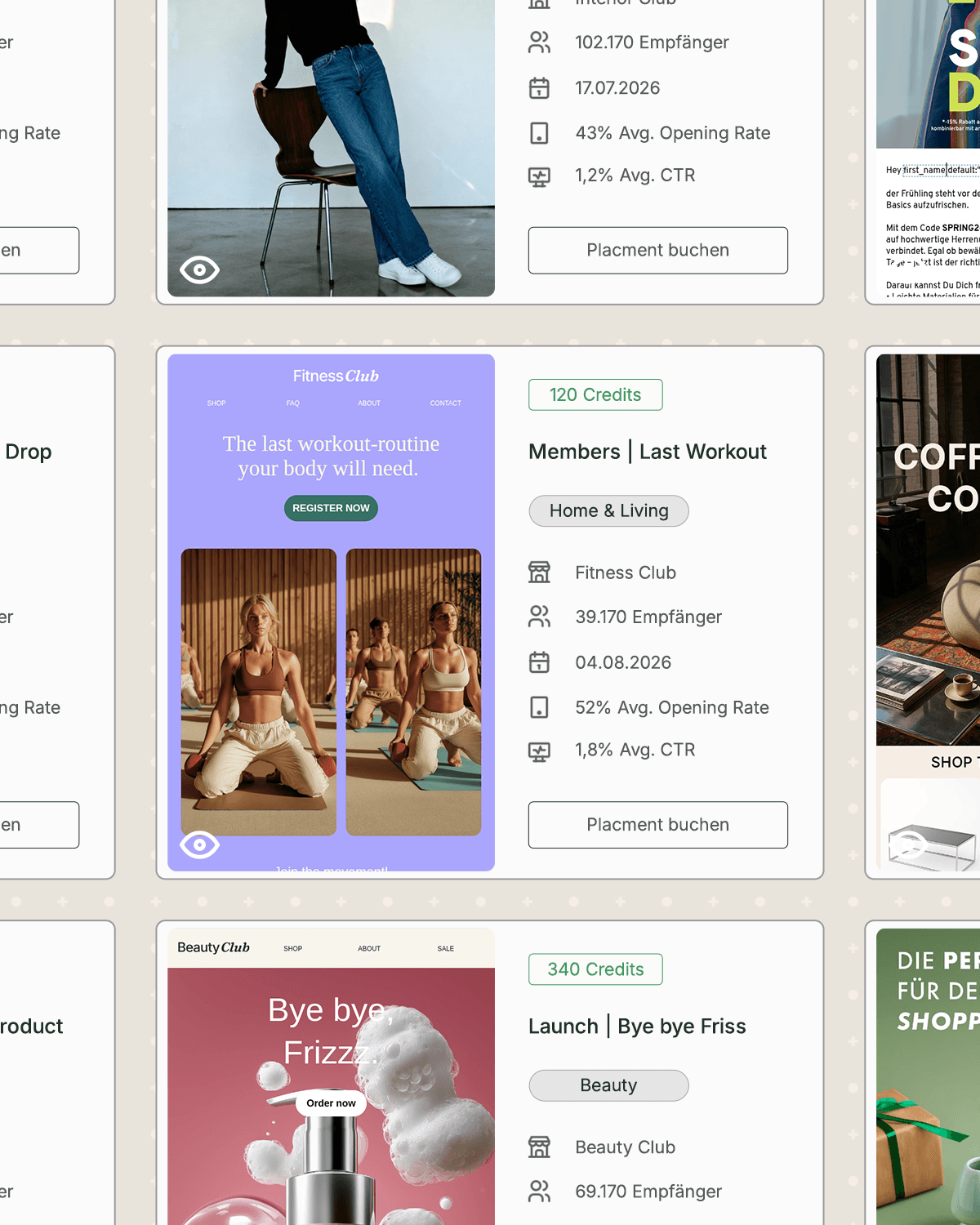
Task: Click the Beauty category tag
Action: click(x=608, y=1085)
